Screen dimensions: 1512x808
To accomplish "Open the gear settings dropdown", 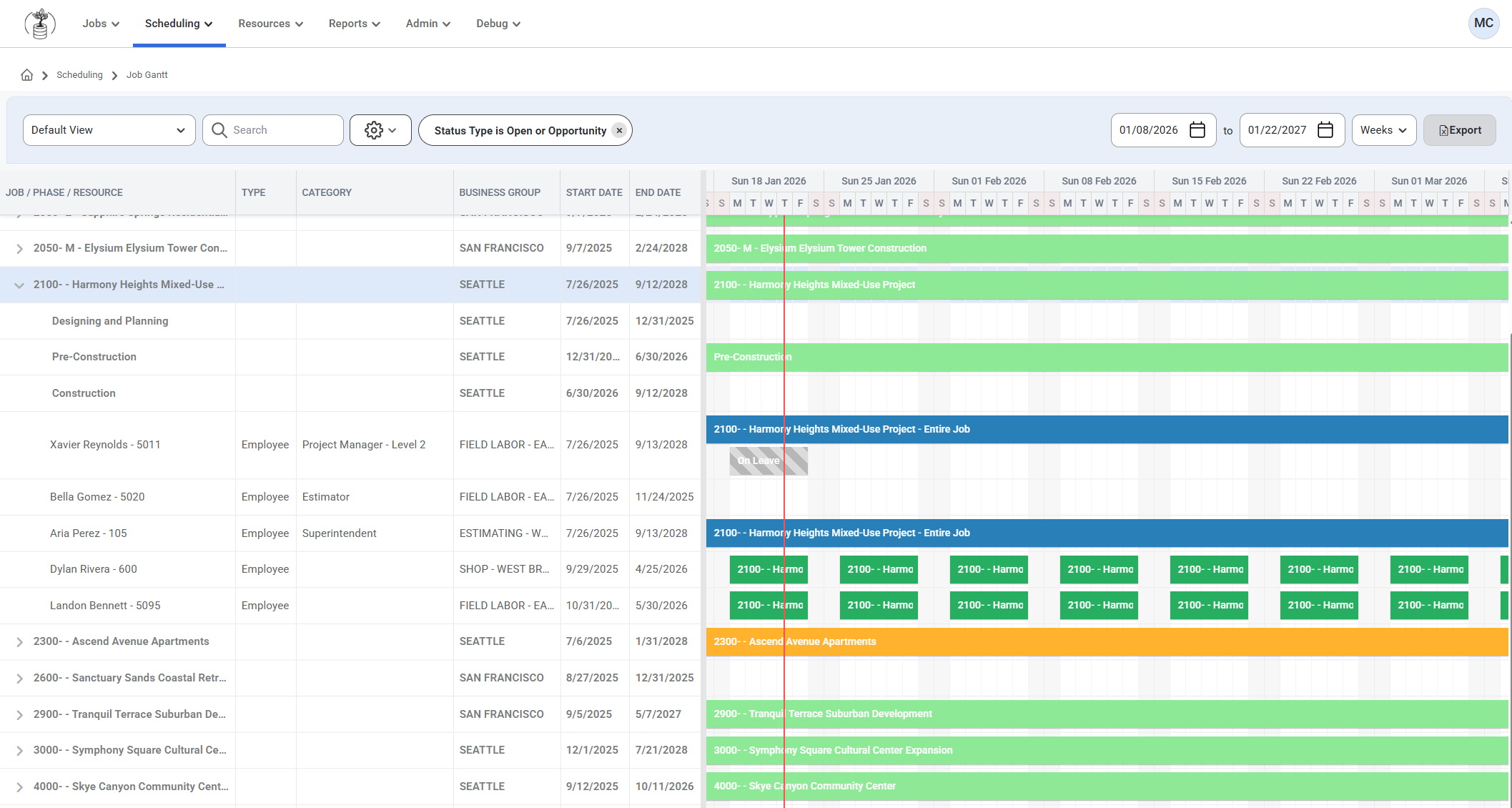I will point(380,130).
